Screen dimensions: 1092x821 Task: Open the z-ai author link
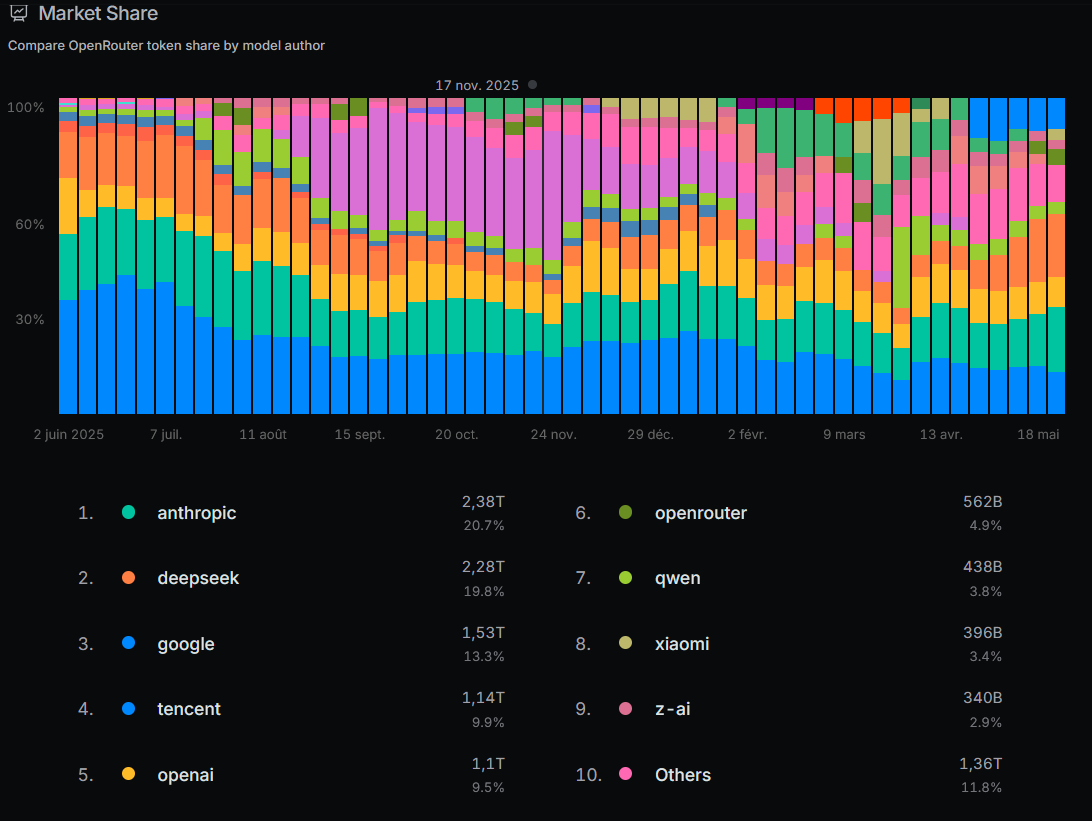(x=673, y=709)
